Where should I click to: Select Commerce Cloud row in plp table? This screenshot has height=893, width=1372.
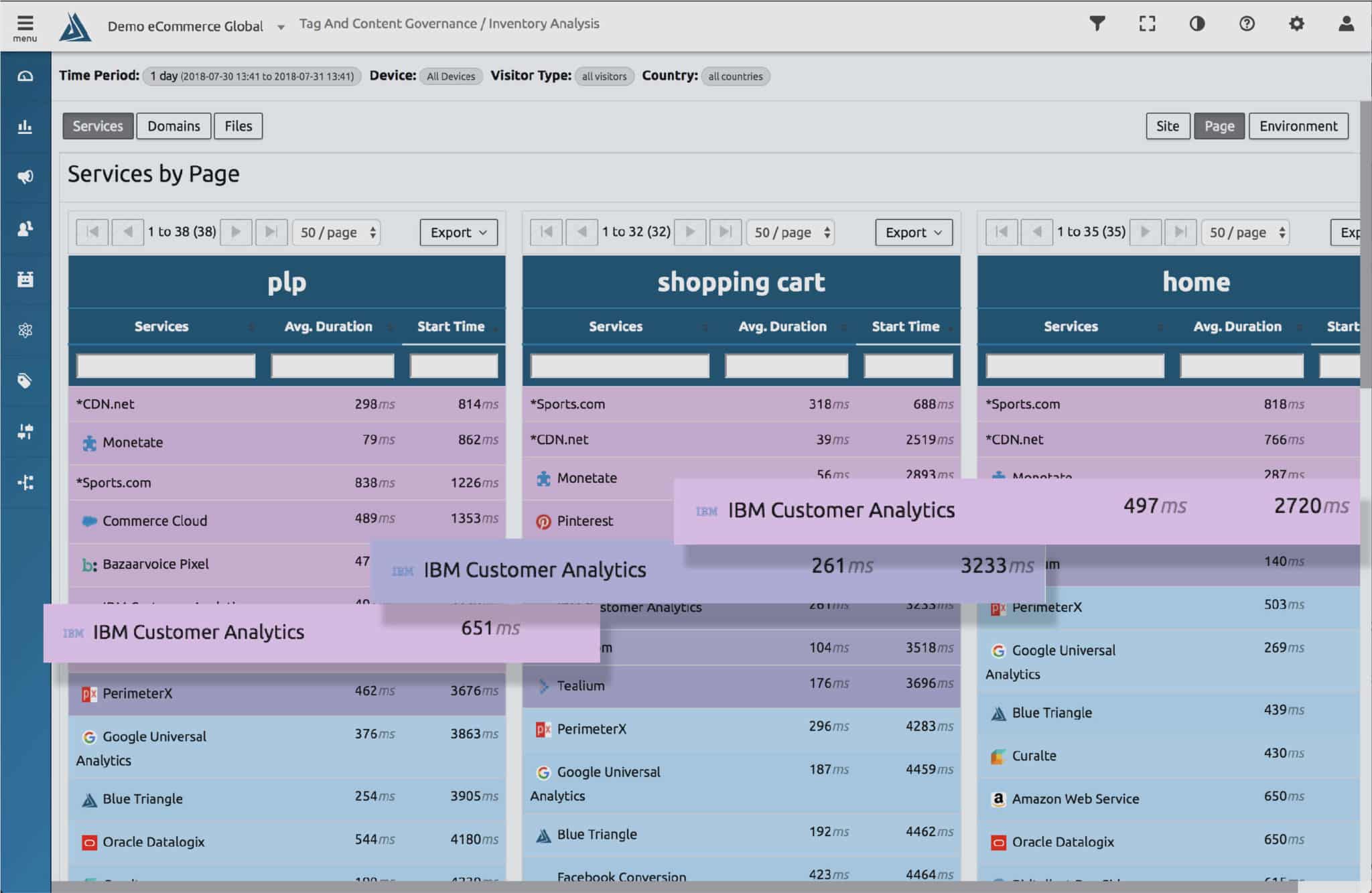(287, 521)
